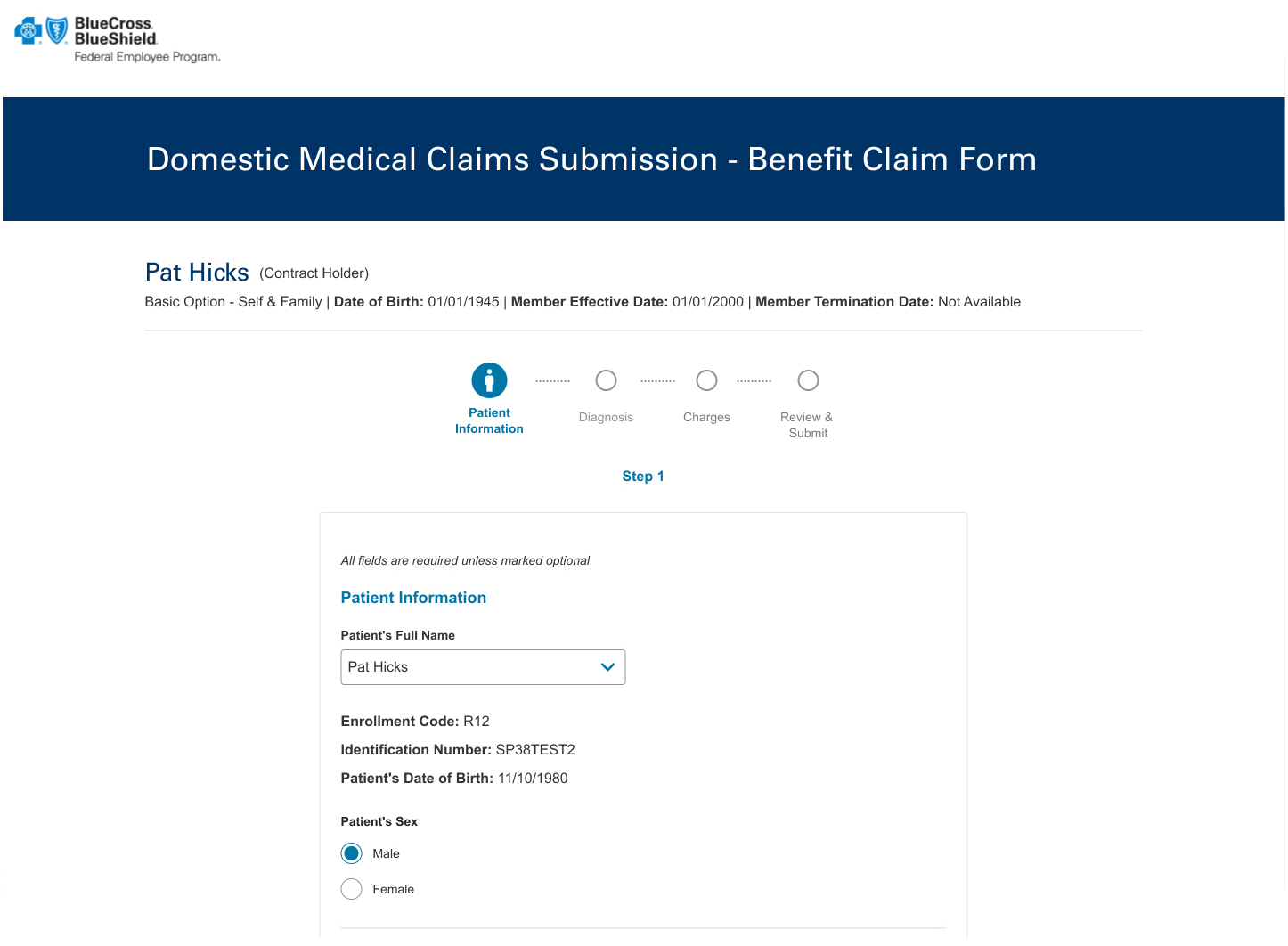Viewport: 1288px width, 946px height.
Task: Go to the Charges step label
Action: [706, 417]
